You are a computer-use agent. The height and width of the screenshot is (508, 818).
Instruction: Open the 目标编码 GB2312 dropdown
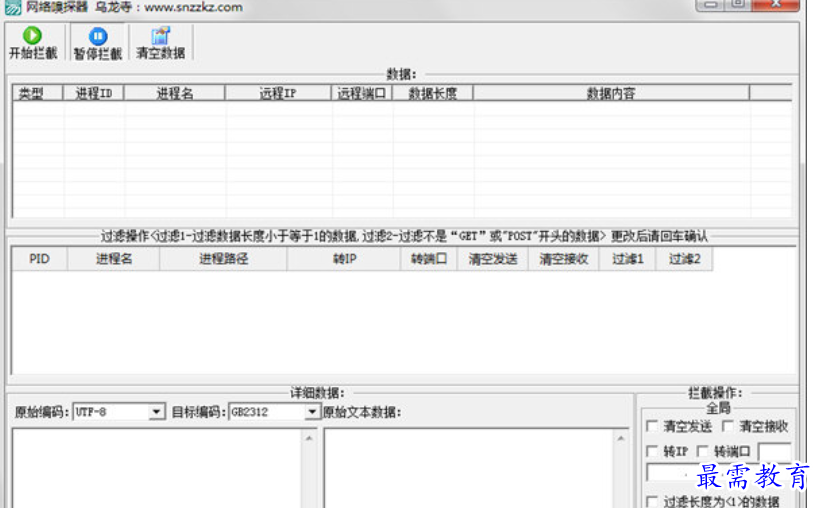pos(311,412)
